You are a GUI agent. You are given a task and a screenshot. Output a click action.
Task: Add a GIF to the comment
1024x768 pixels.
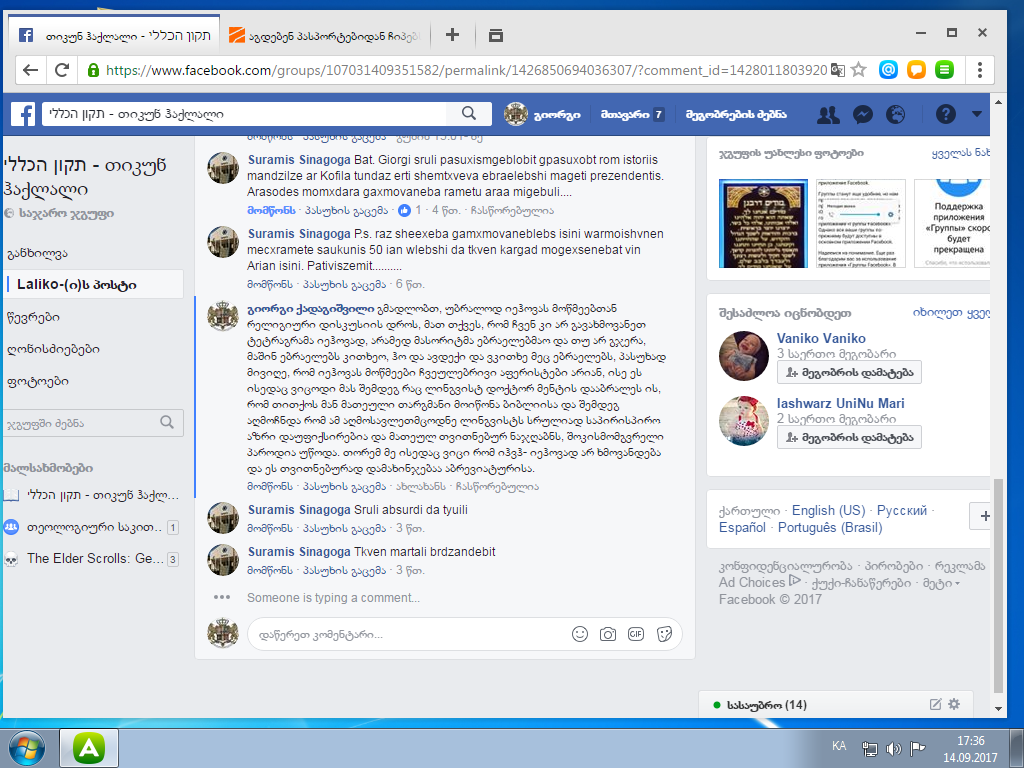click(x=636, y=634)
